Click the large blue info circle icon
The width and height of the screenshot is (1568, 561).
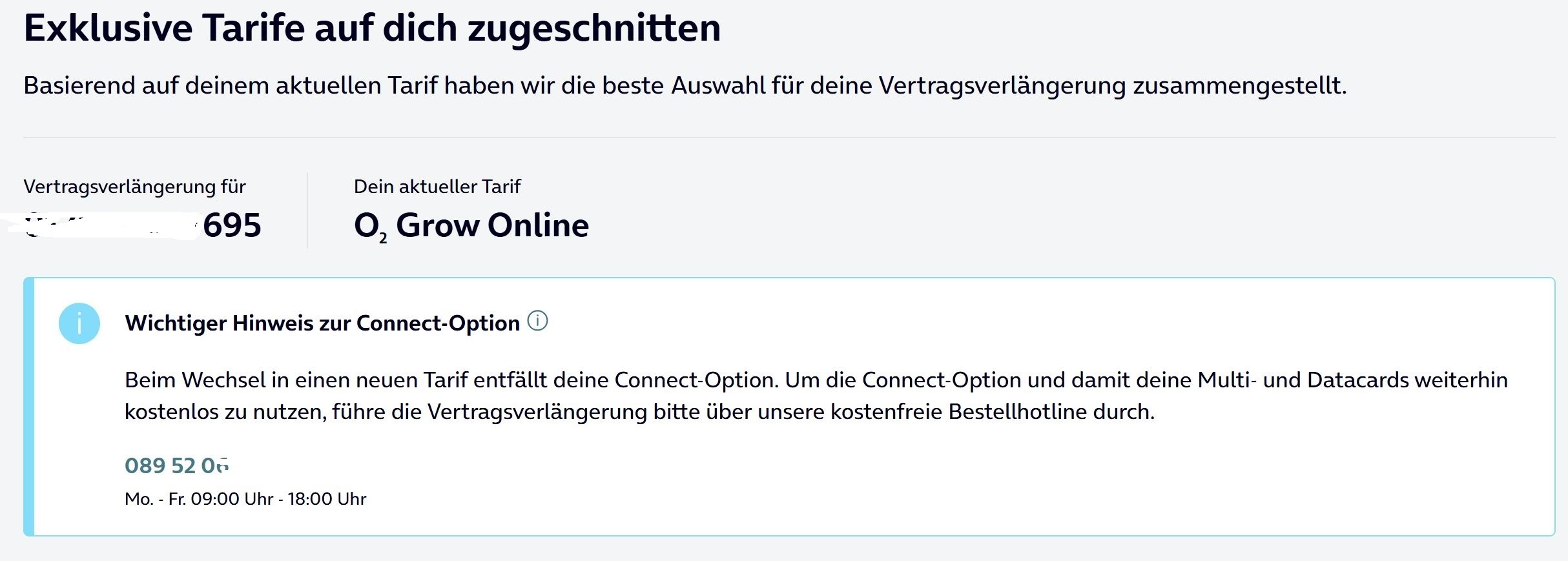coord(79,323)
